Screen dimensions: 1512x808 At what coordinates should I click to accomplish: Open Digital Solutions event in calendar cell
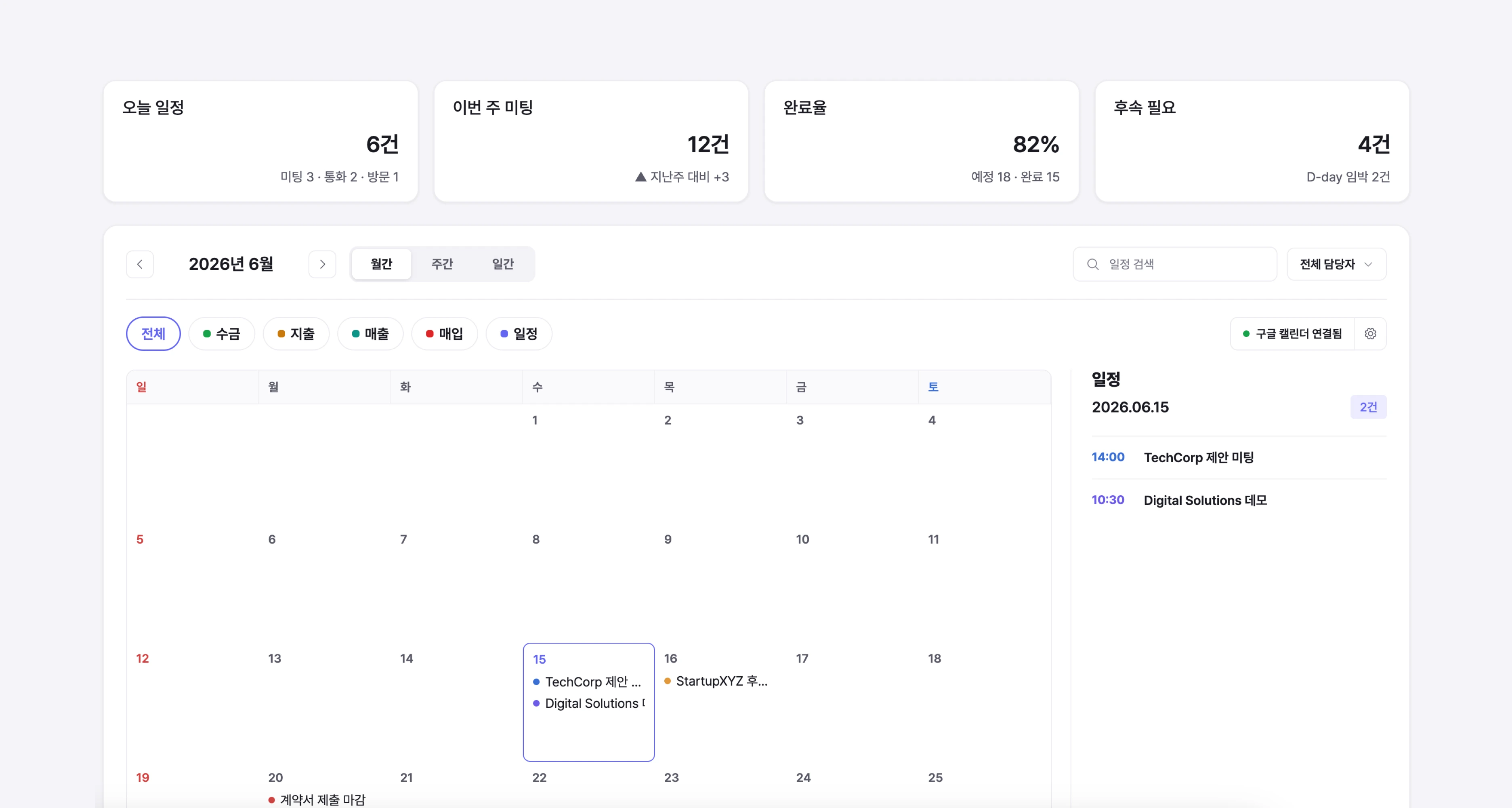[x=589, y=703]
